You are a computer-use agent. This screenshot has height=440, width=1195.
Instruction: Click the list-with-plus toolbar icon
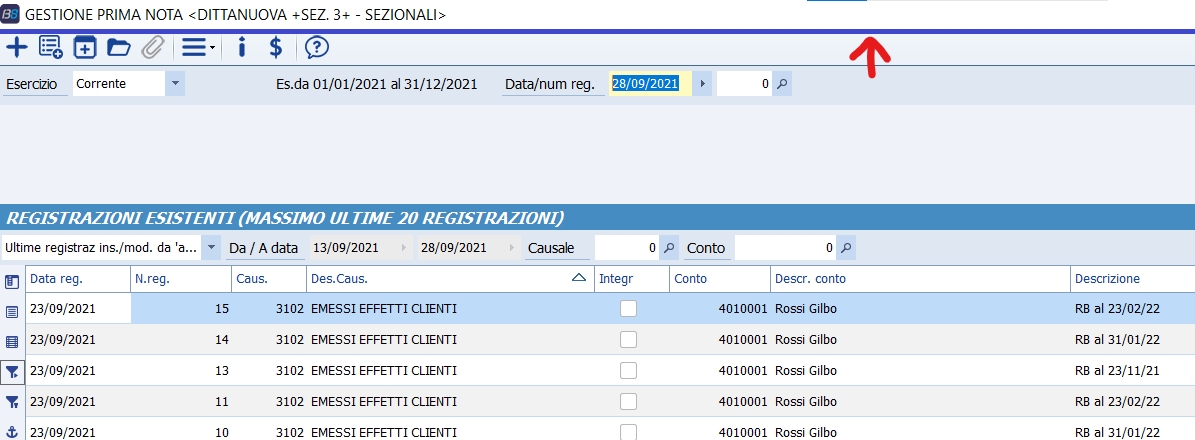pyautogui.click(x=50, y=47)
